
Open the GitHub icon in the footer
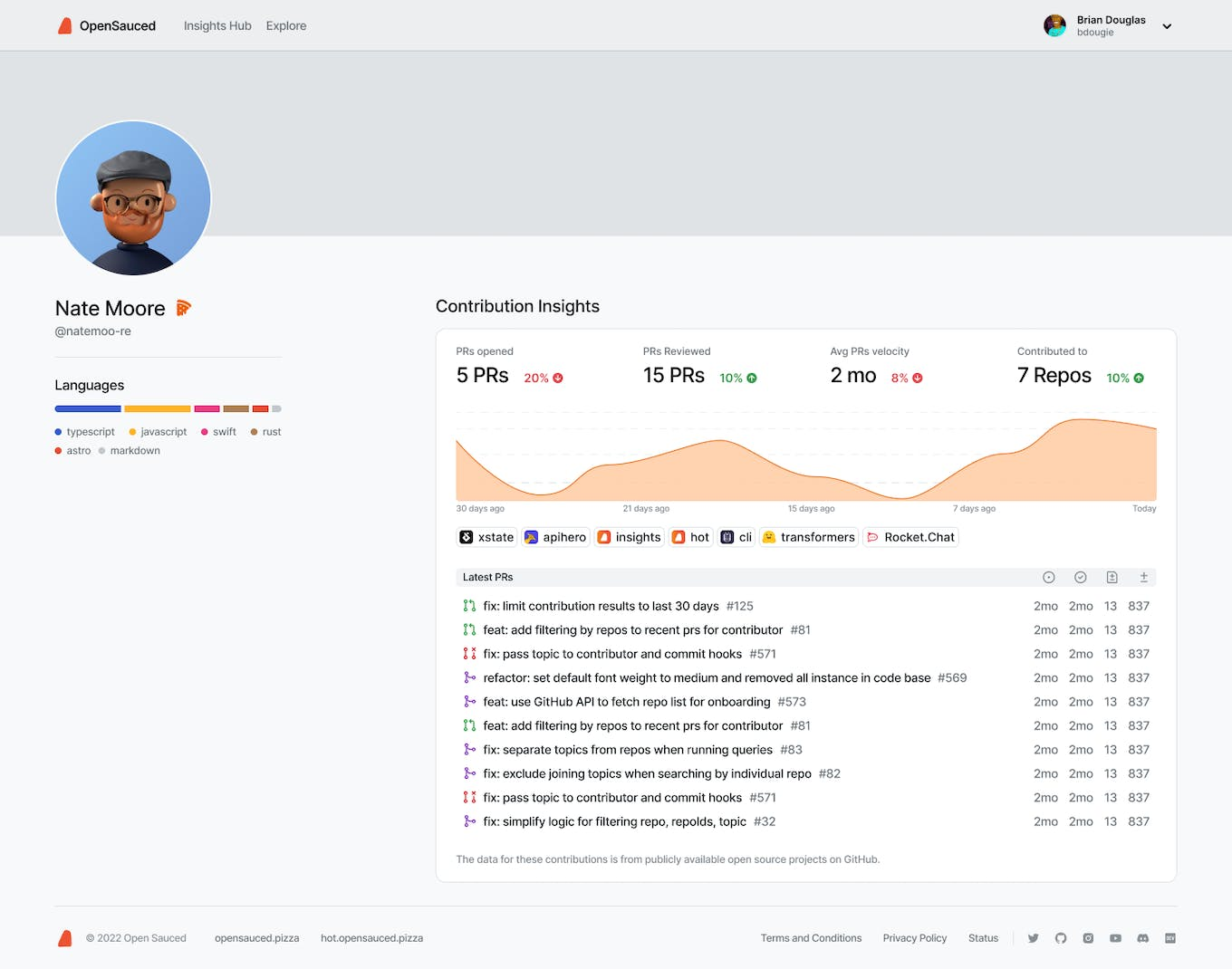1061,938
